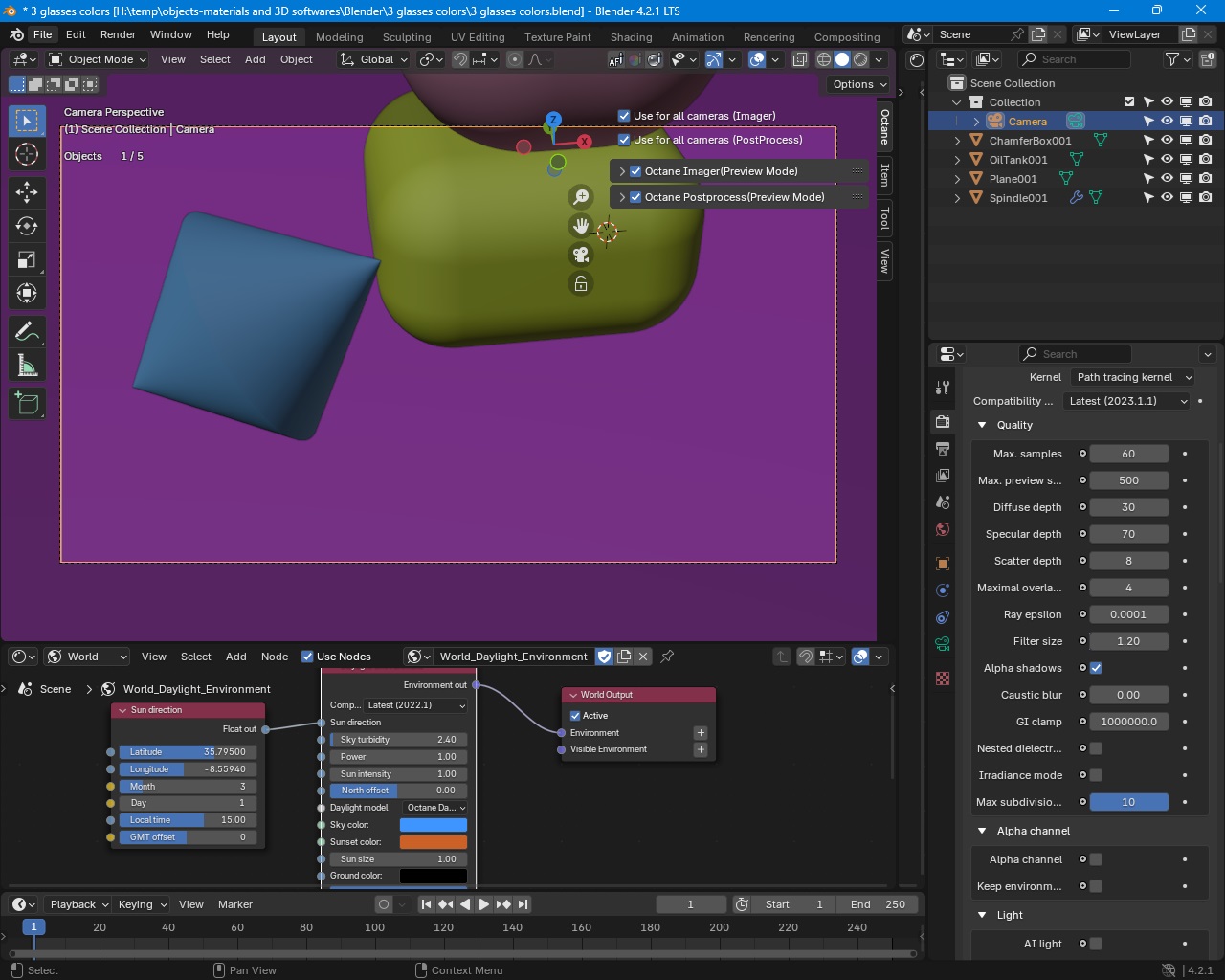Uncheck Use for all cameras (PostProcess)

click(624, 140)
